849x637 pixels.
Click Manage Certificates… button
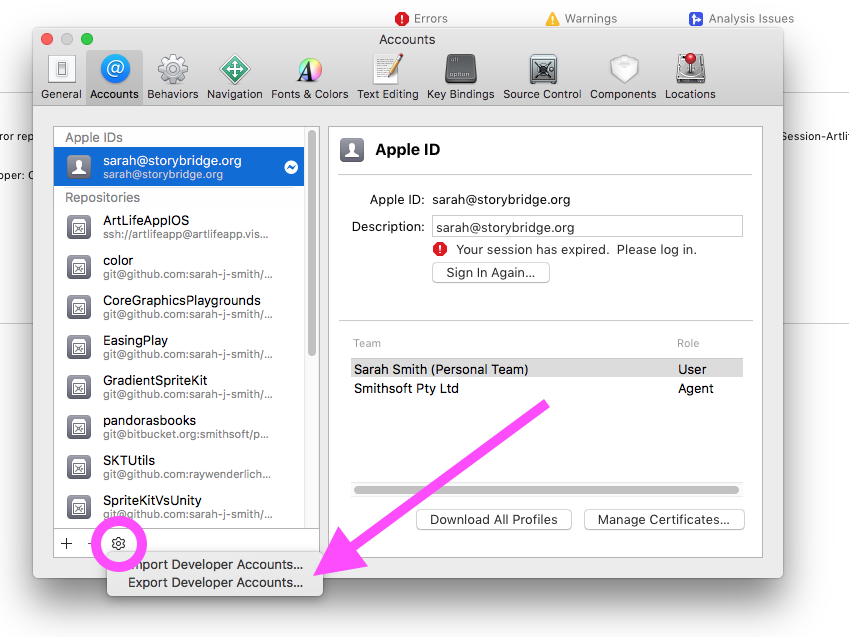pyautogui.click(x=664, y=519)
